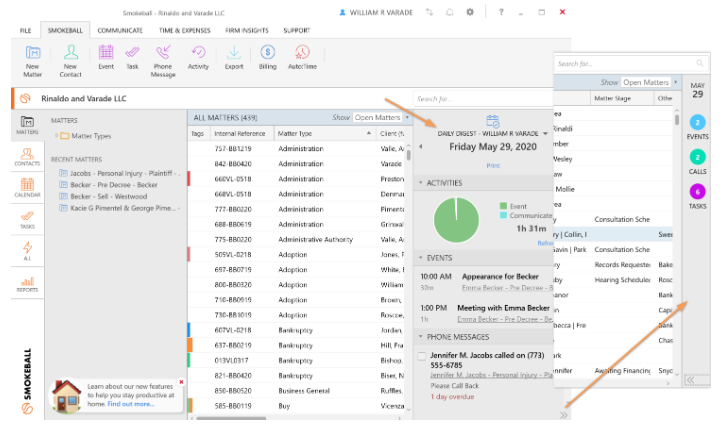Switch to the Communicate tab
The width and height of the screenshot is (722, 427).
click(x=120, y=30)
